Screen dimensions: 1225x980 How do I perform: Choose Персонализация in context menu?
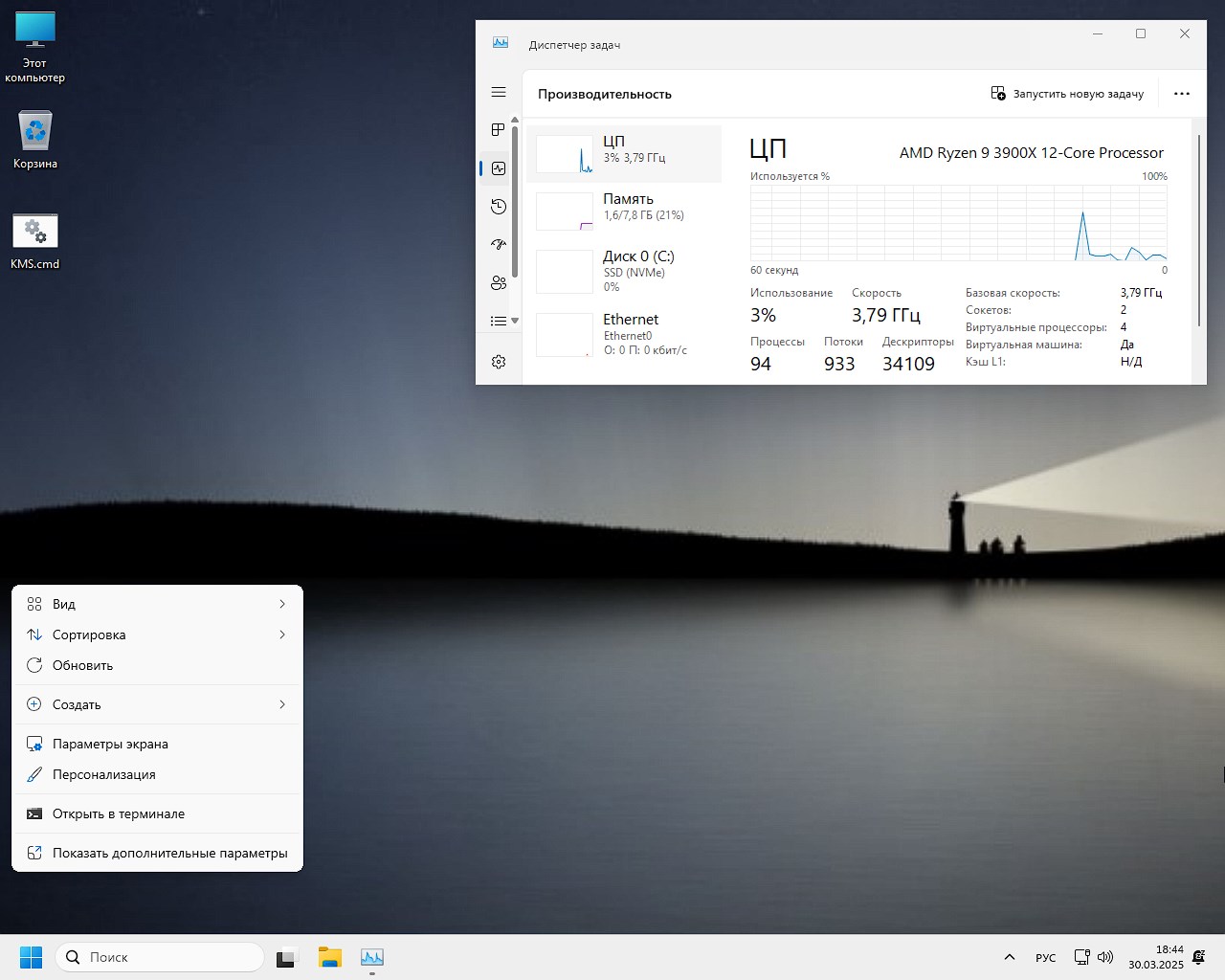tap(157, 774)
